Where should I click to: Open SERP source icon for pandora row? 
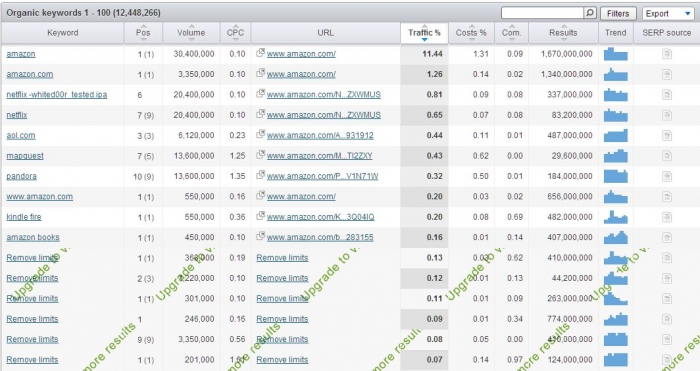tap(667, 176)
